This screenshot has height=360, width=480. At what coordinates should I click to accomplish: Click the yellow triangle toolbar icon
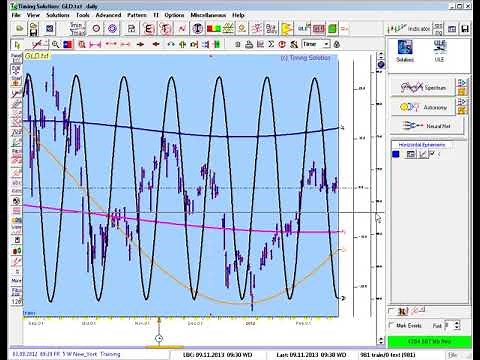tap(286, 29)
